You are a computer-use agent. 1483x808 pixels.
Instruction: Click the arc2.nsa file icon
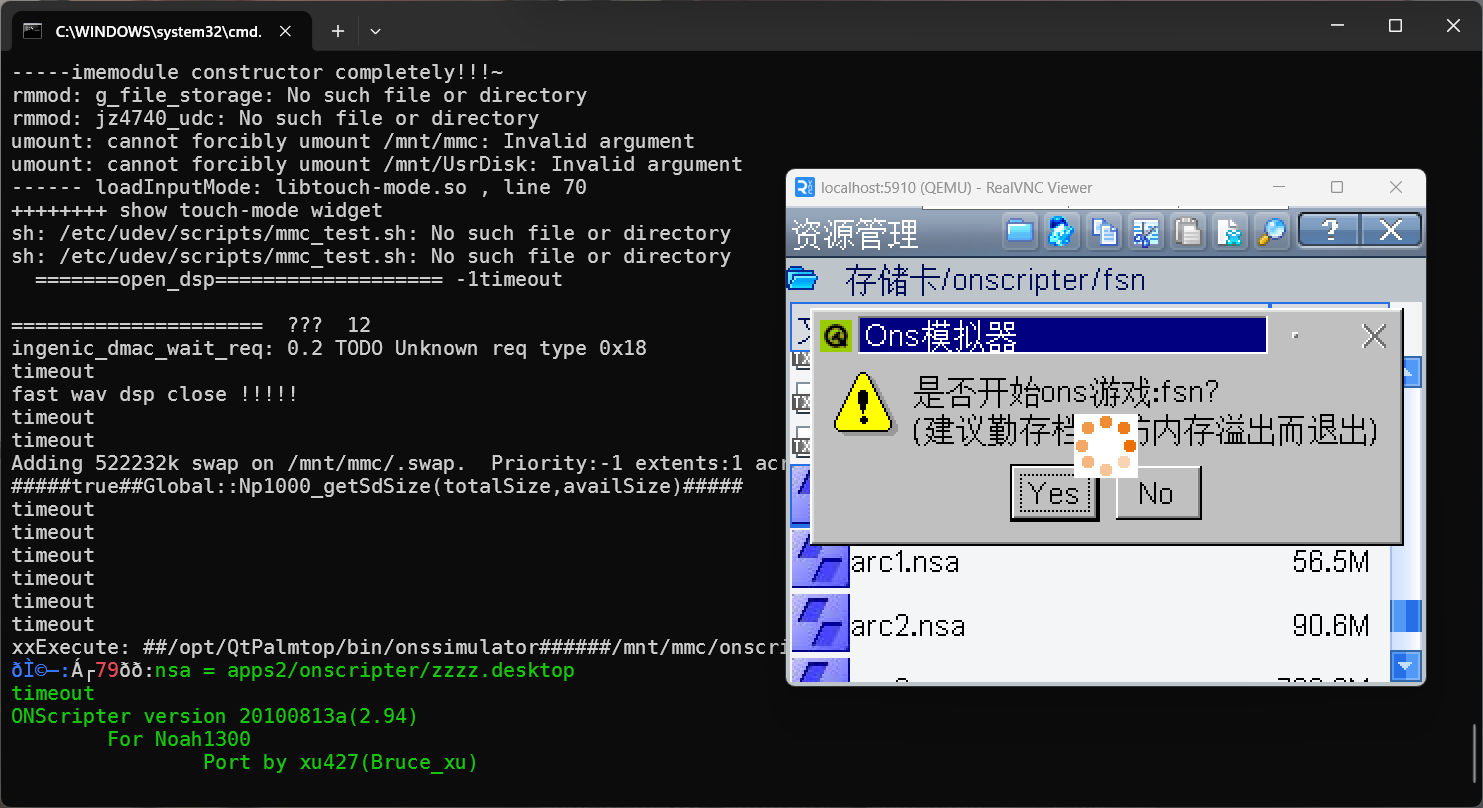point(820,624)
